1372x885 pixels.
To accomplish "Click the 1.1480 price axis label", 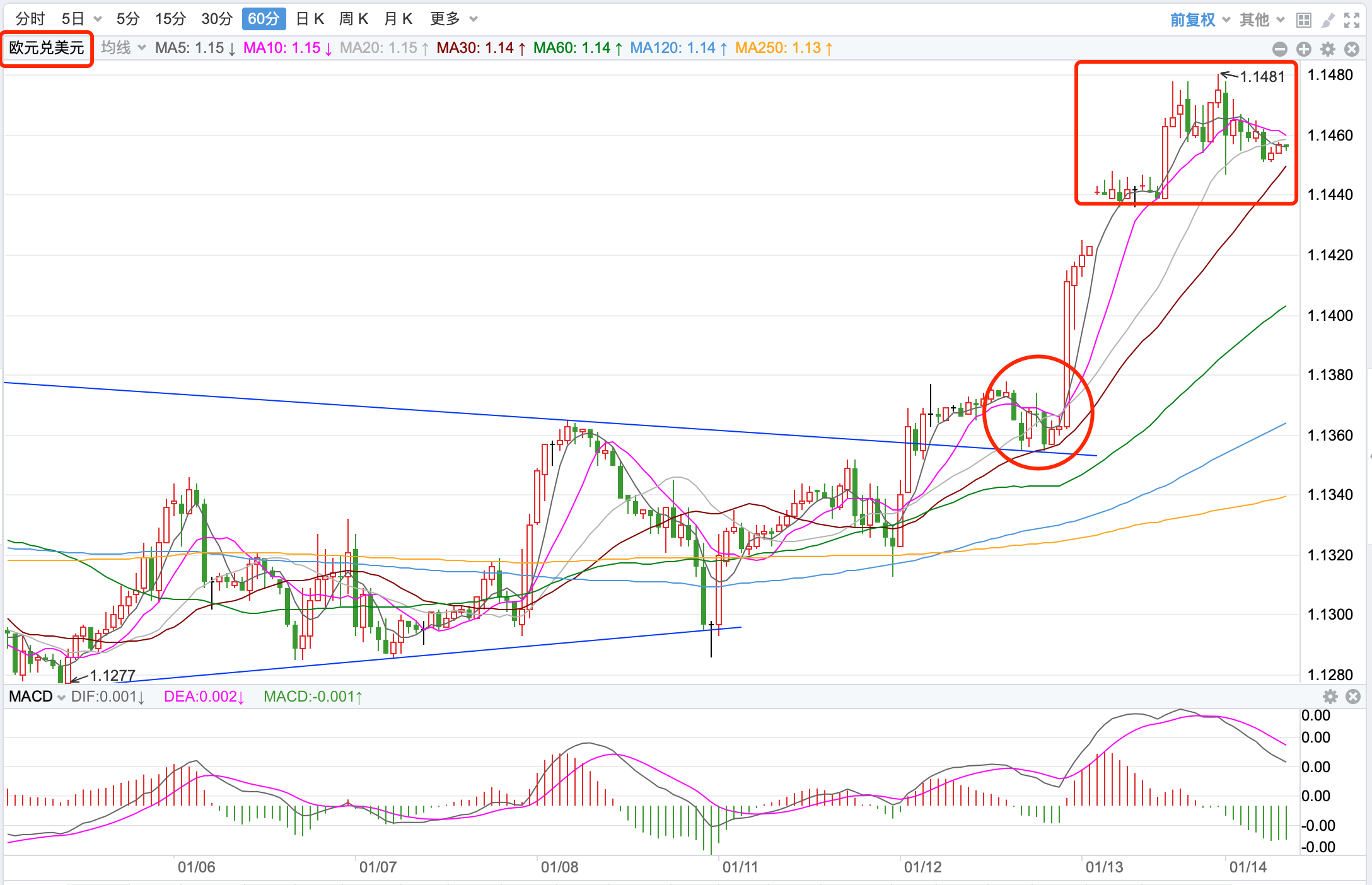I will [x=1330, y=75].
